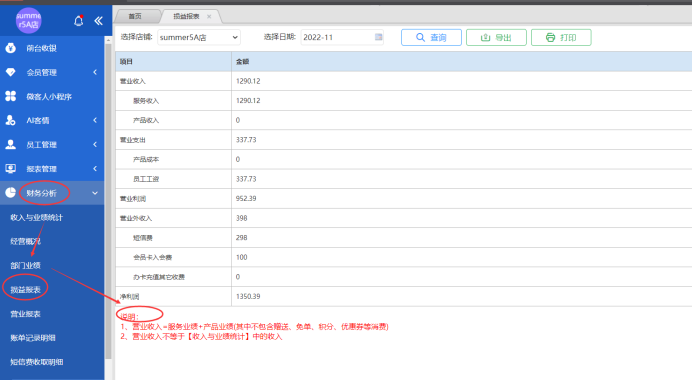Click the 导出 export button
692x380 pixels.
click(496, 38)
